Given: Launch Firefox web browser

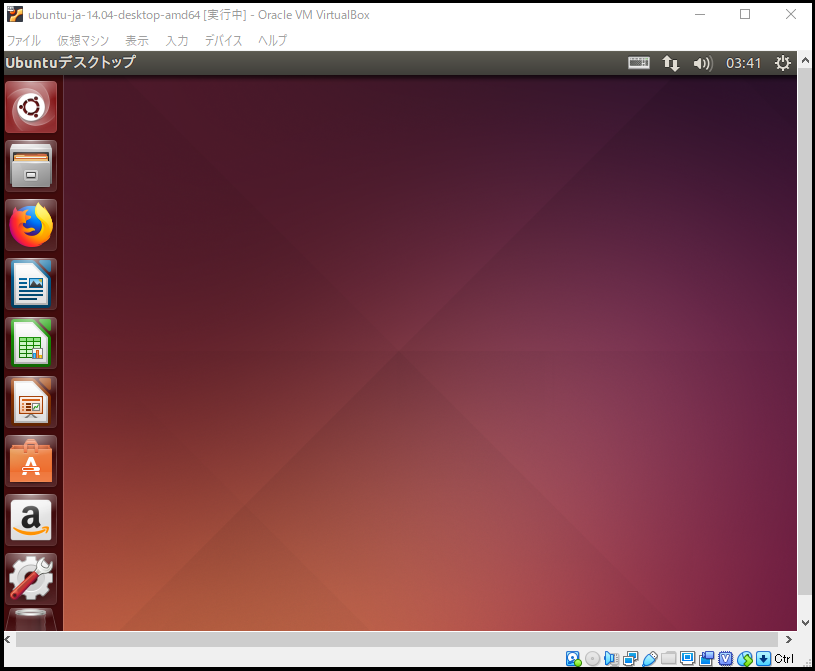Looking at the screenshot, I should tap(31, 225).
